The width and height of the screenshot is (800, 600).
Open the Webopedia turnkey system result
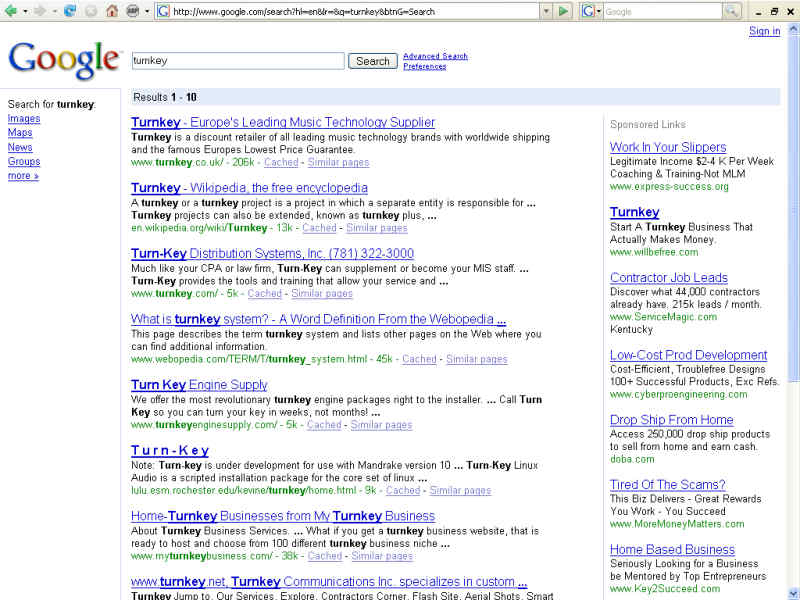[x=318, y=319]
